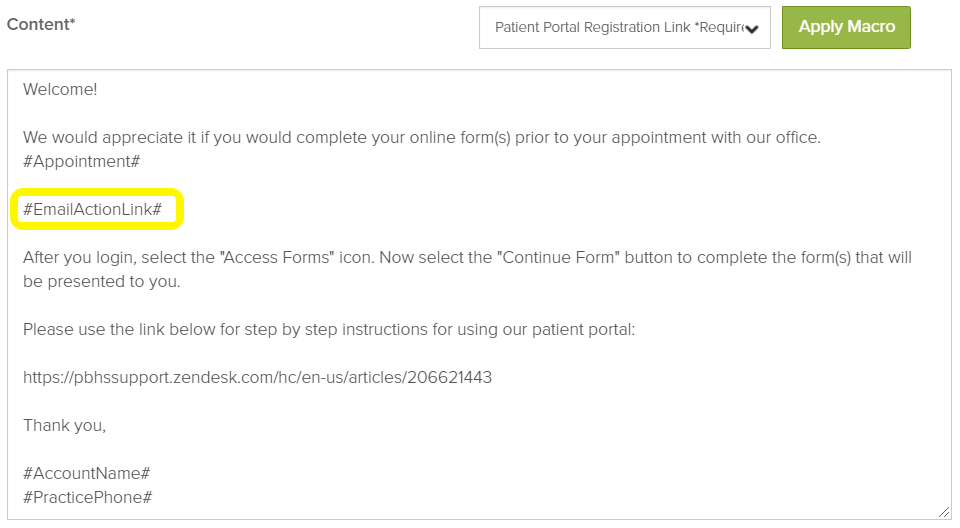Viewport: 960px width, 528px height.
Task: Click the #AccountName# placeholder text
Action: 86,474
